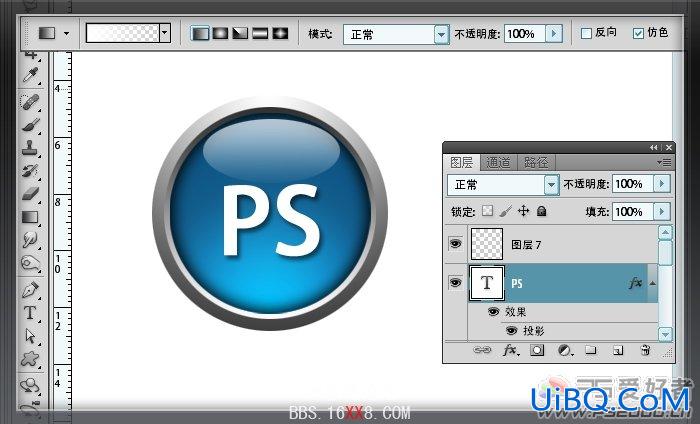Toggle lock all padlock icon
The image size is (700, 424).
pos(542,211)
